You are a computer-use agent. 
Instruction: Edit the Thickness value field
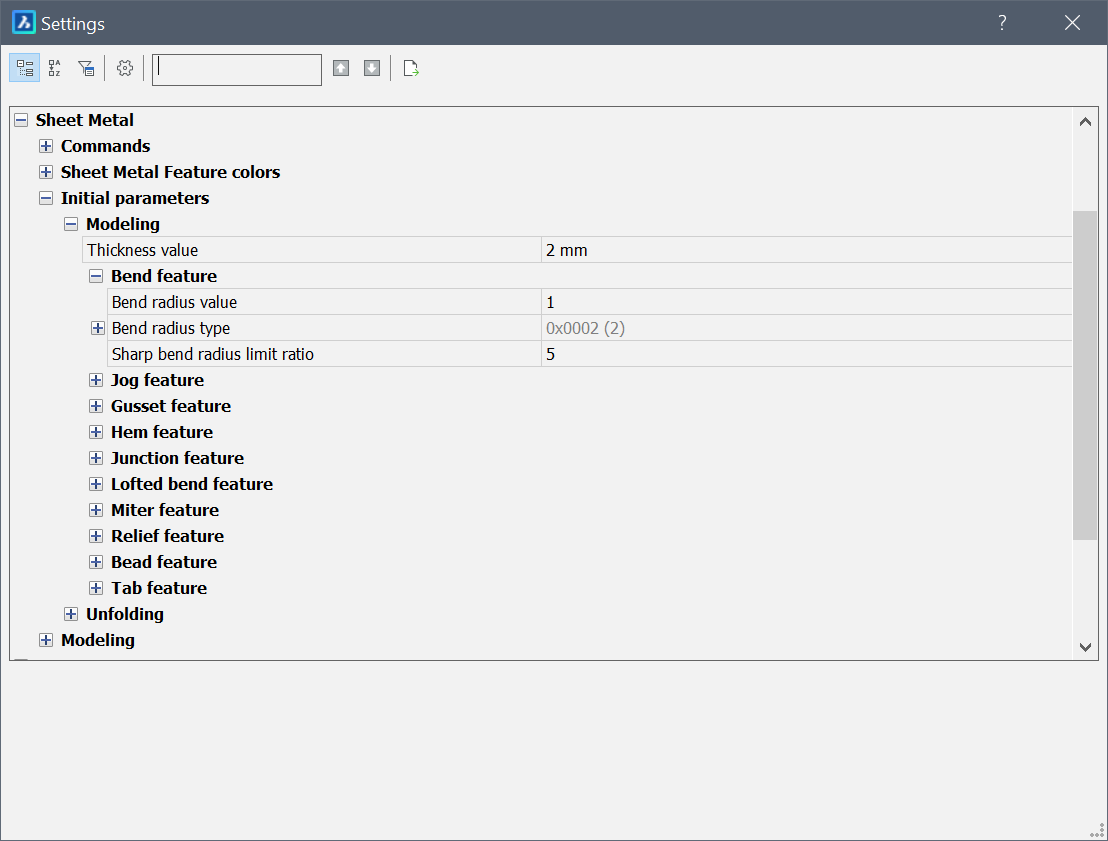(x=805, y=250)
